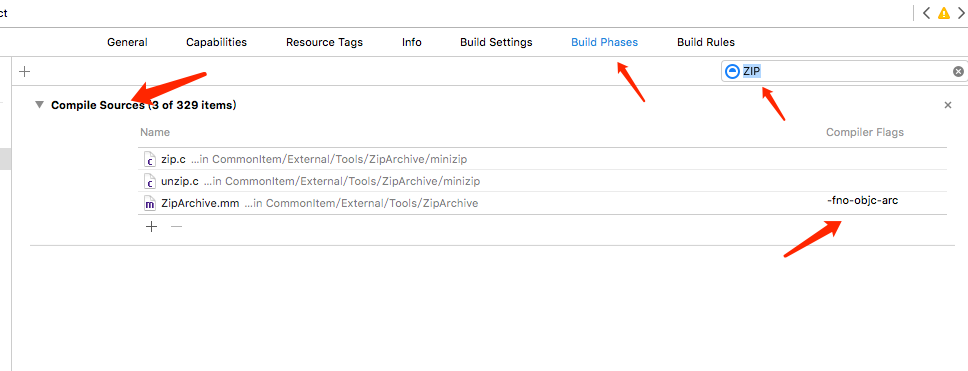Open the Info tab

412,42
